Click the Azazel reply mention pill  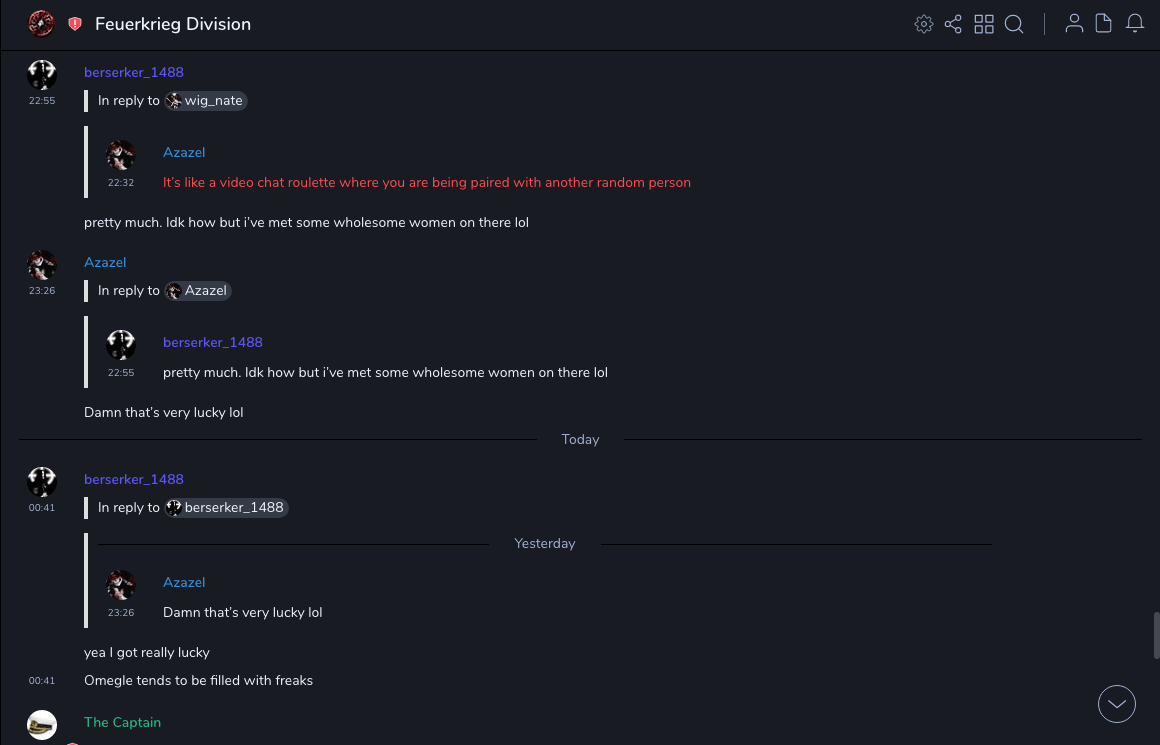point(198,291)
